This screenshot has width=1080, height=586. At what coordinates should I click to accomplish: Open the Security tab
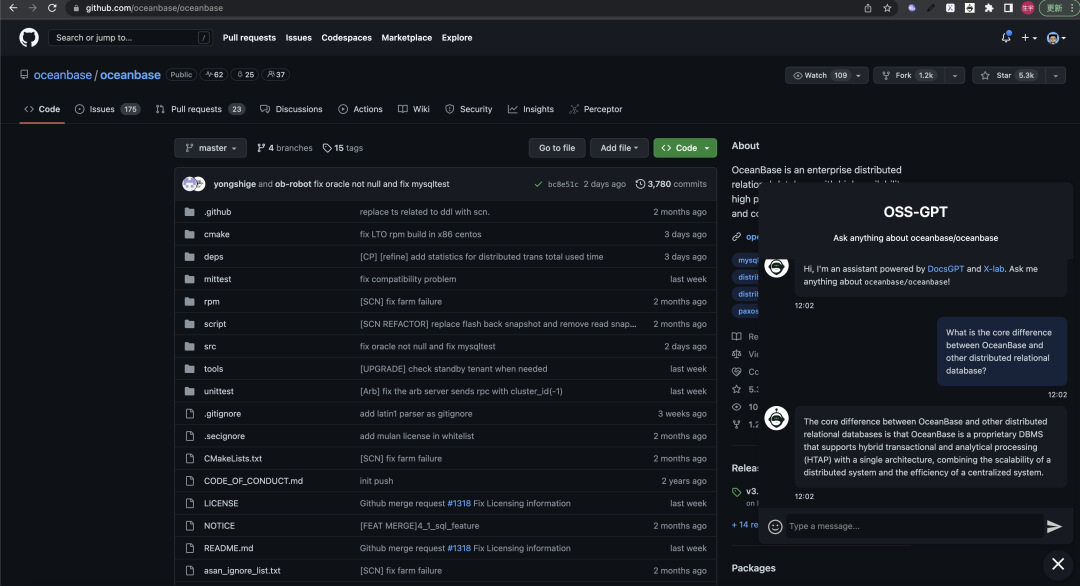point(468,109)
